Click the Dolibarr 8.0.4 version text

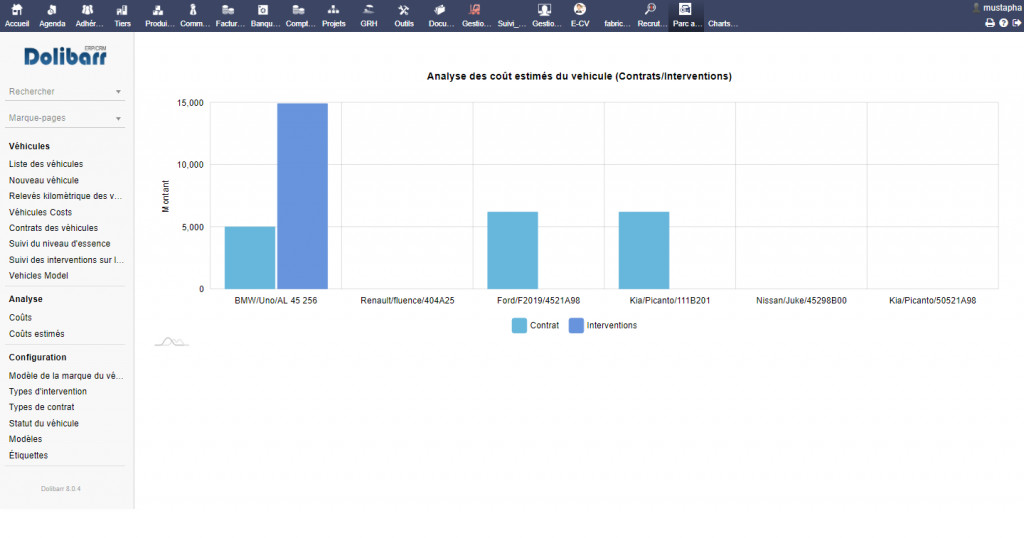coord(61,488)
